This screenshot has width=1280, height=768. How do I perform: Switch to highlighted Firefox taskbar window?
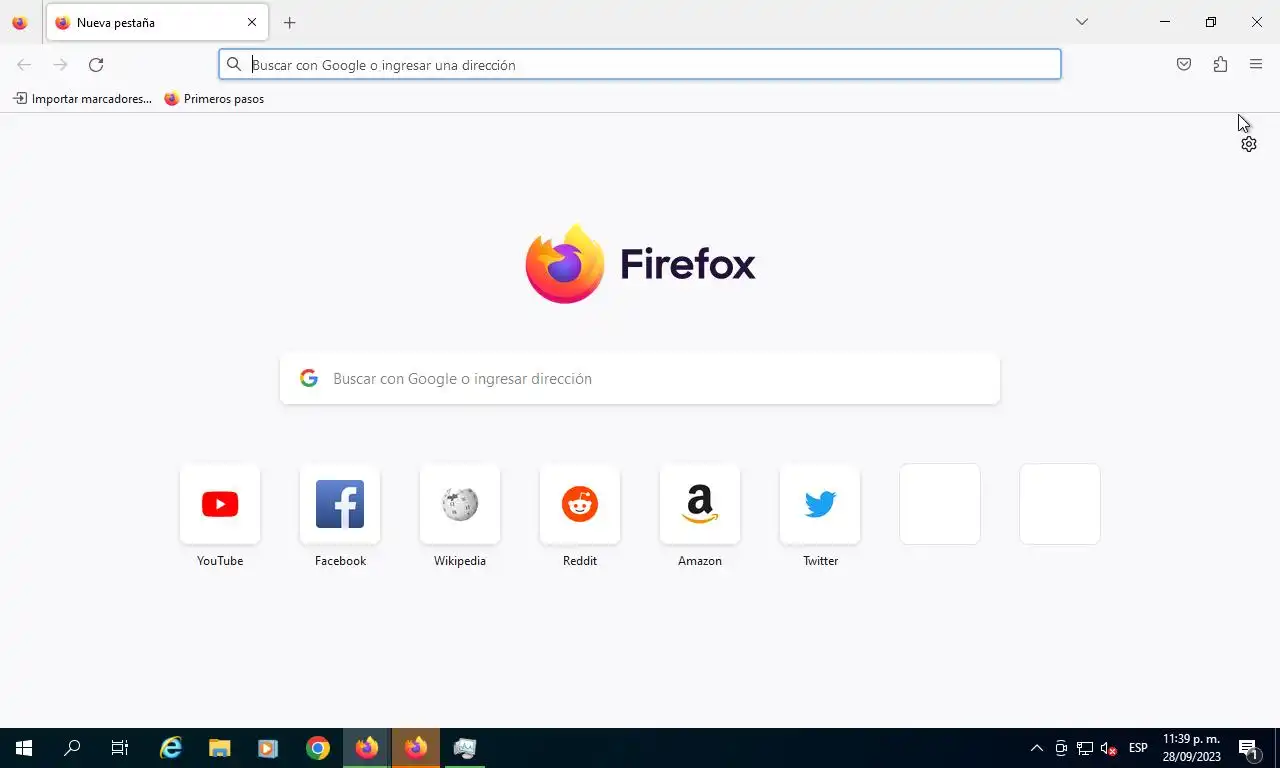click(x=416, y=748)
